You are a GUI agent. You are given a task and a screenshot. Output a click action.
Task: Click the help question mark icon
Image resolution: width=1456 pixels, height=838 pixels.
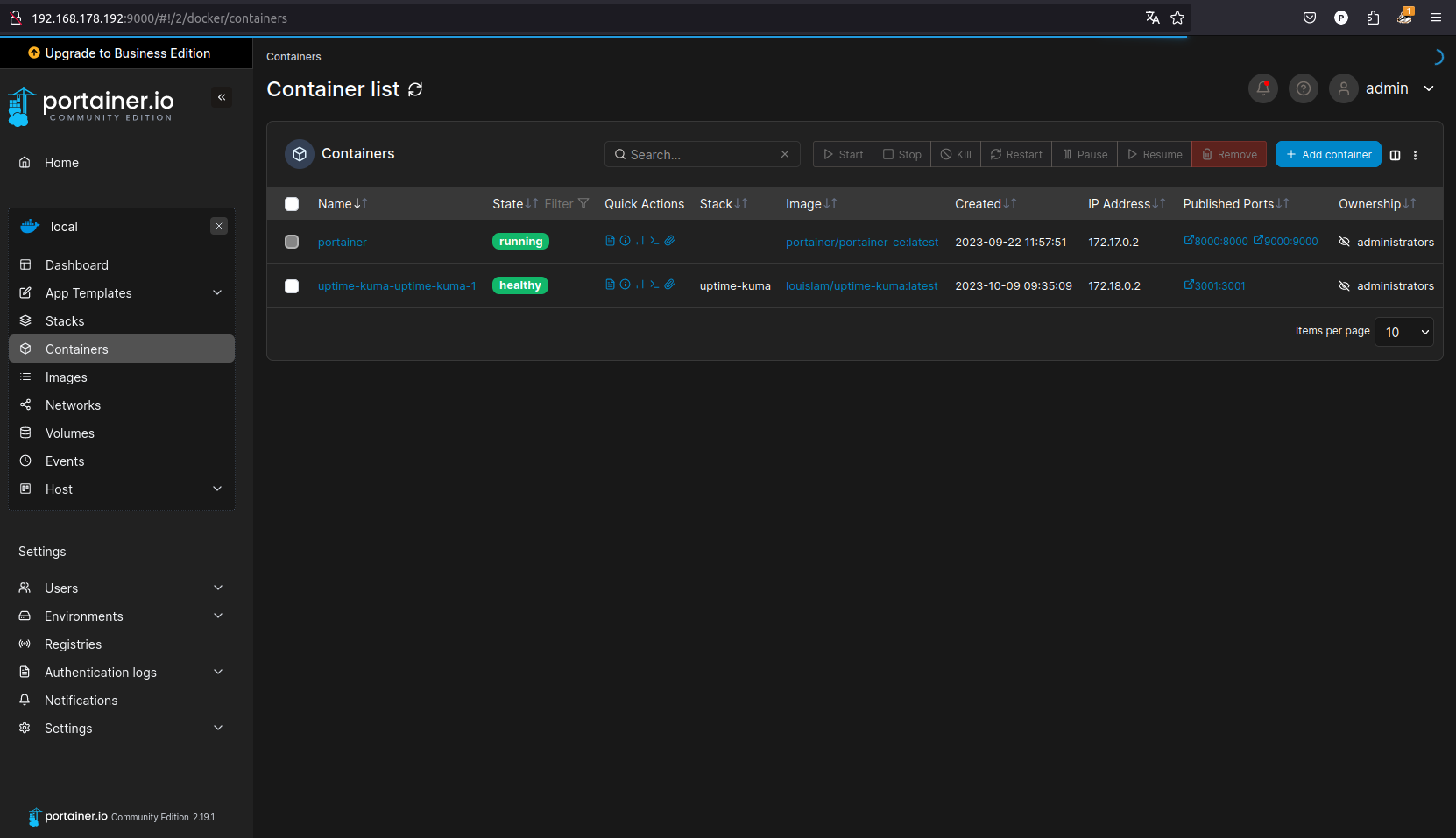(1303, 88)
